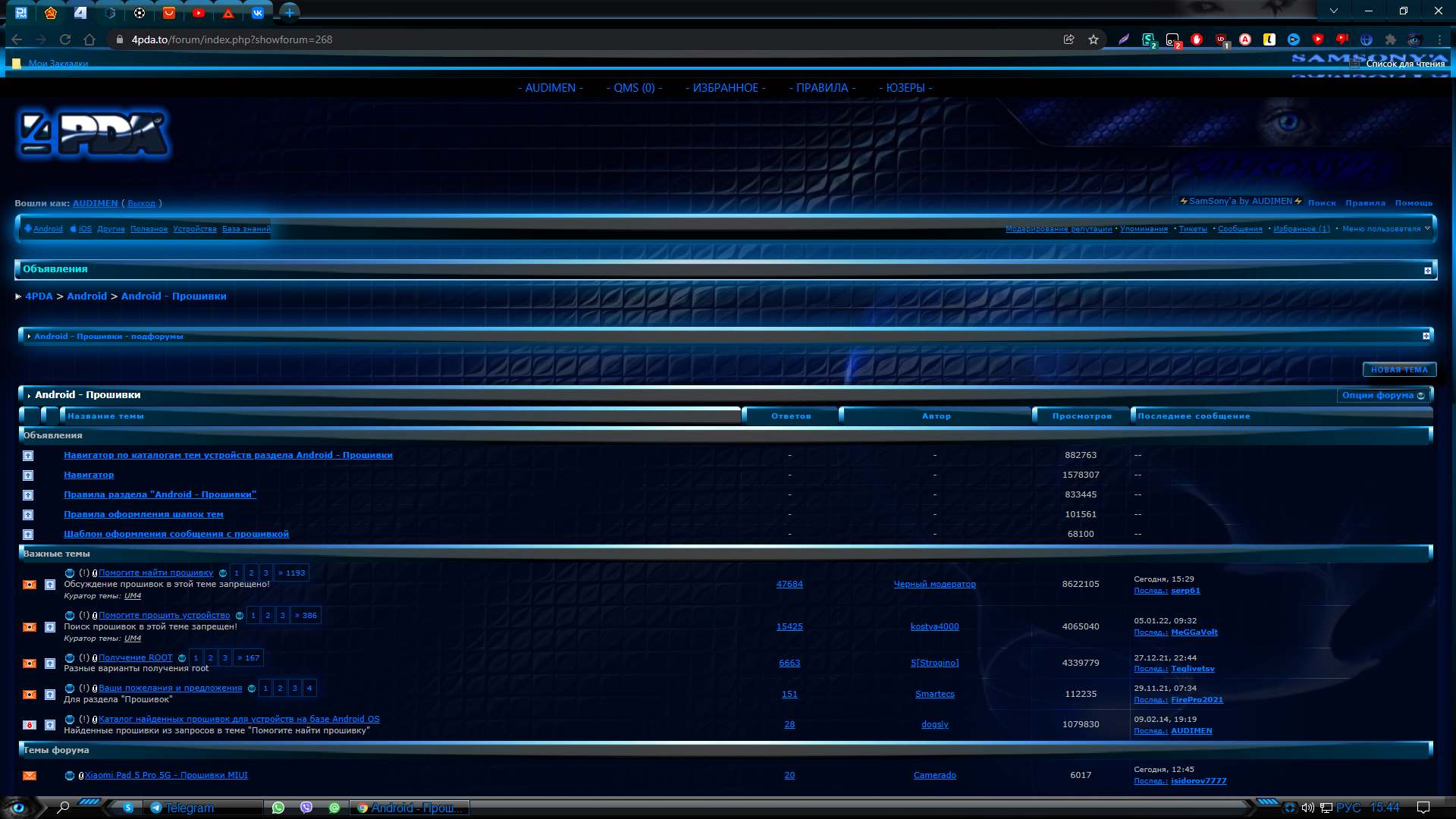This screenshot has width=1456, height=819.
Task: Click the hot-topic flame icon beside Помогите прошить устройство
Action: tap(30, 627)
